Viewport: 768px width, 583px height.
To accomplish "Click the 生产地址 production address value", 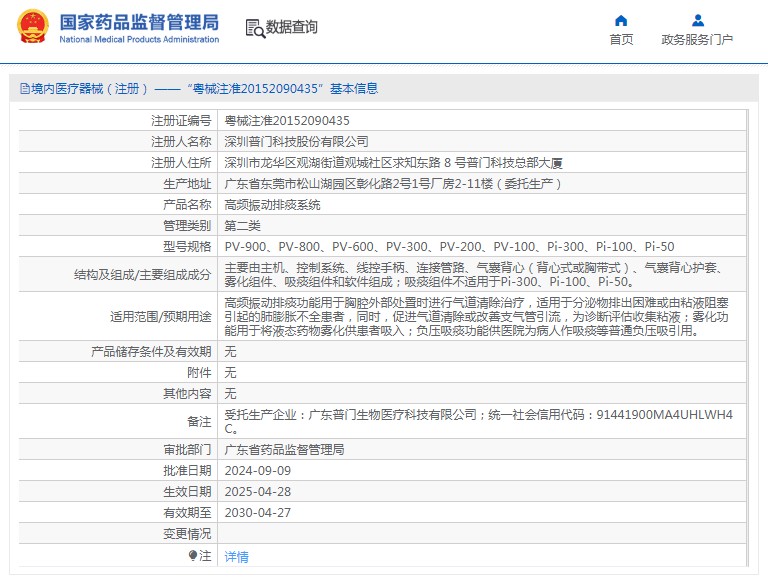I will click(x=392, y=184).
